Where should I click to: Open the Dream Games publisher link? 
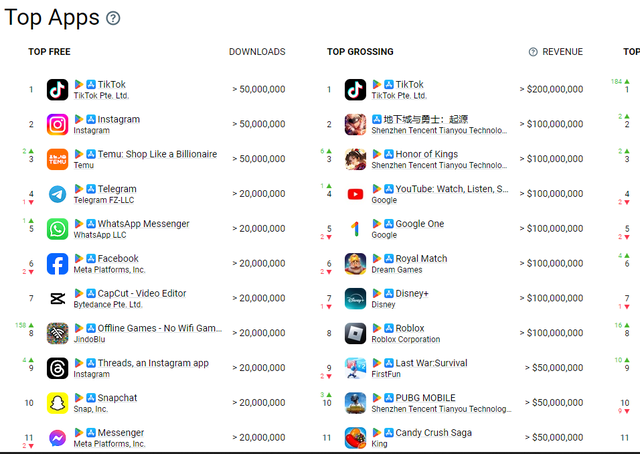click(398, 270)
